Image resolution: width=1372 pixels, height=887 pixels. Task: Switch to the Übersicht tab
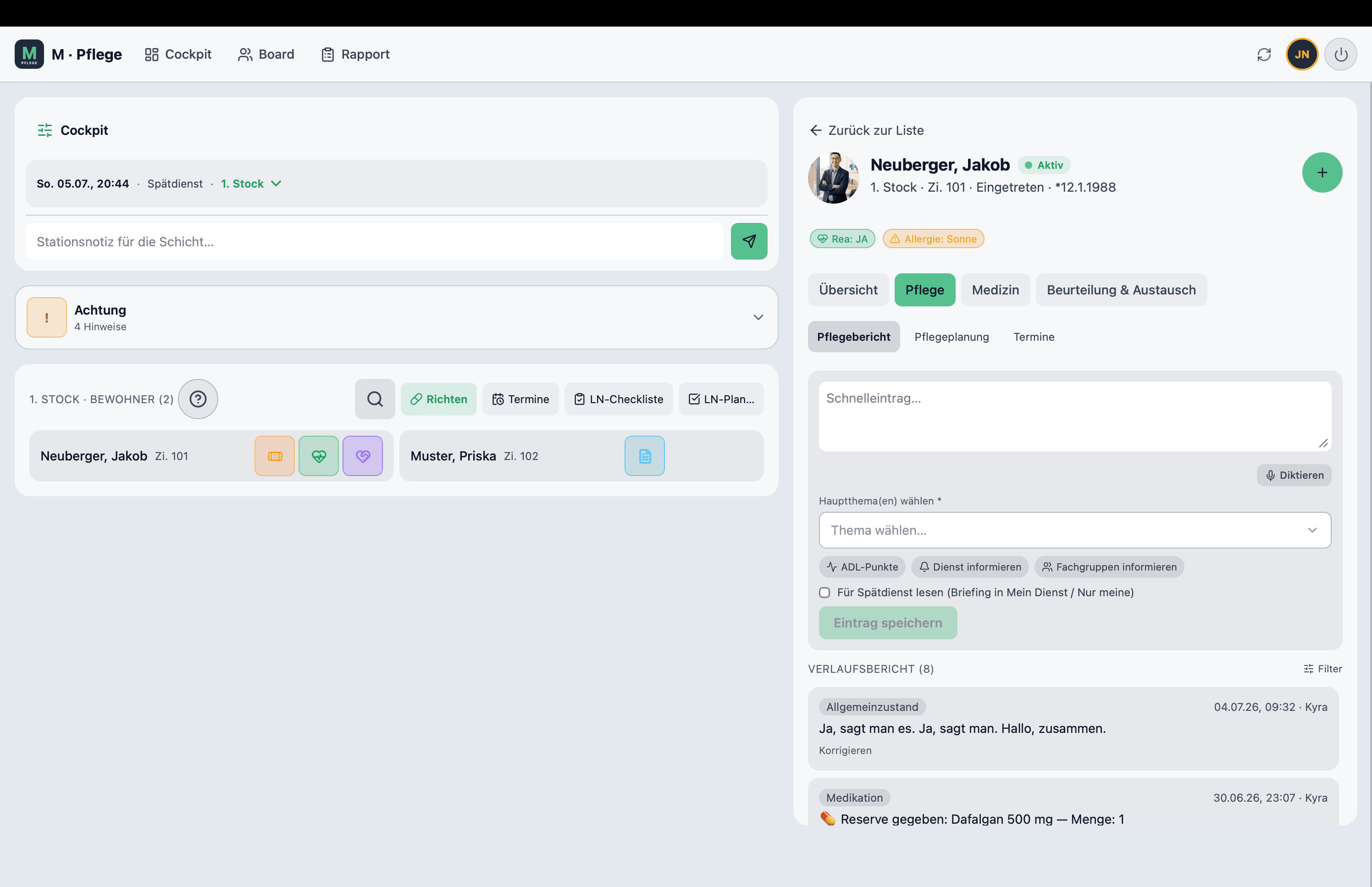pos(848,290)
